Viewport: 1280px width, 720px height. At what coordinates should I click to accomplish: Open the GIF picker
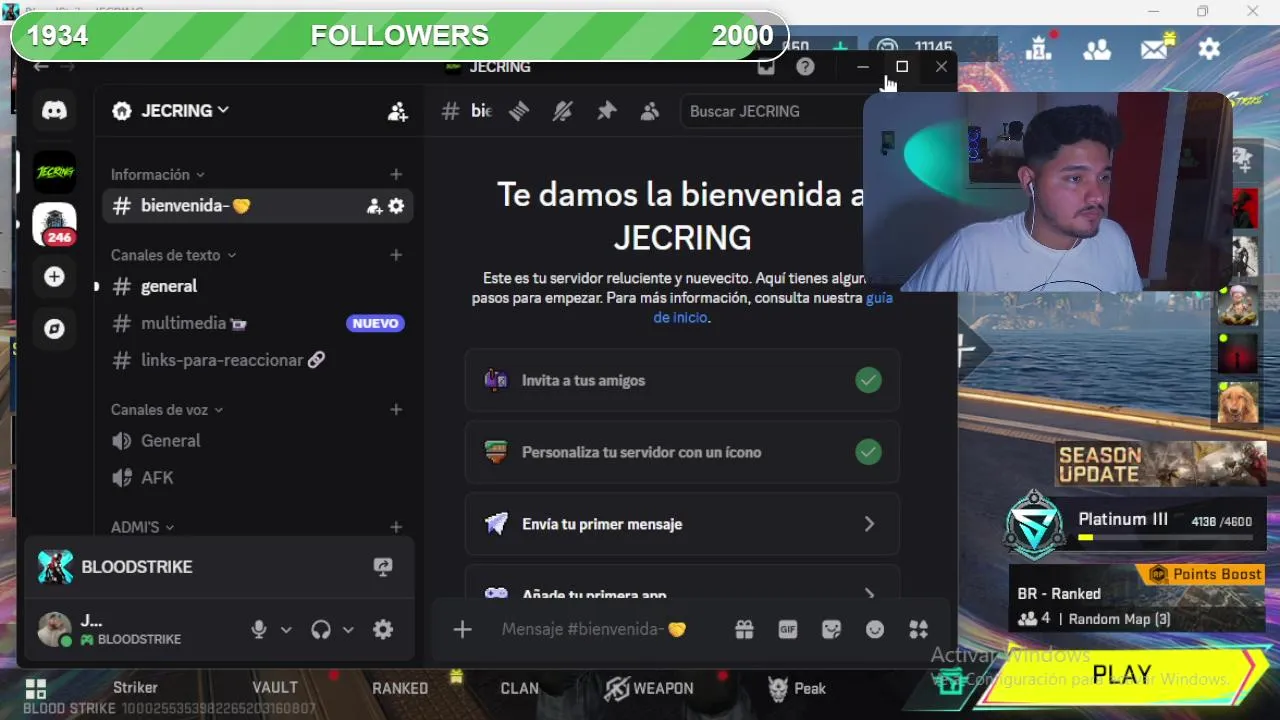pyautogui.click(x=788, y=629)
